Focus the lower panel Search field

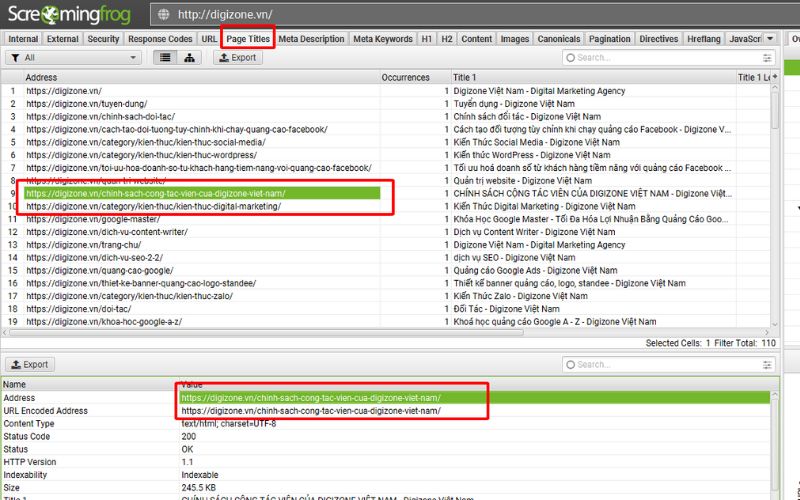(668, 365)
